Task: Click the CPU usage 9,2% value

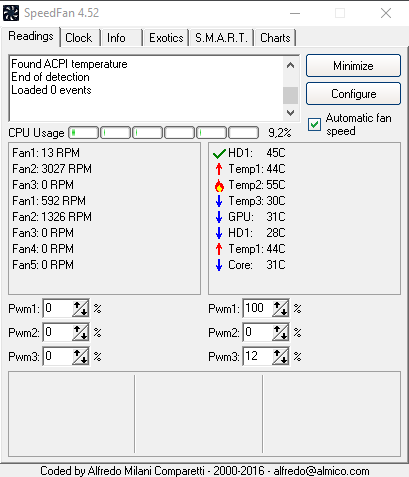Action: (280, 133)
